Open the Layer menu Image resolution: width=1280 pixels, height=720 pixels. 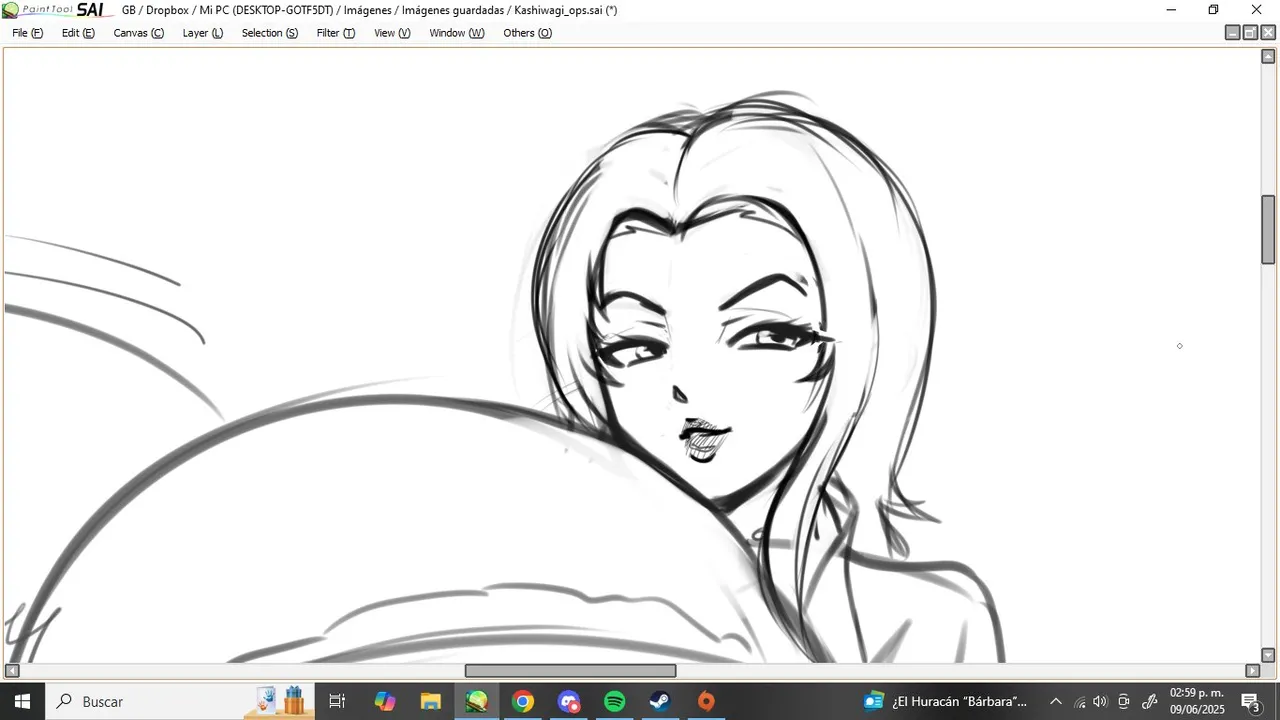point(202,33)
